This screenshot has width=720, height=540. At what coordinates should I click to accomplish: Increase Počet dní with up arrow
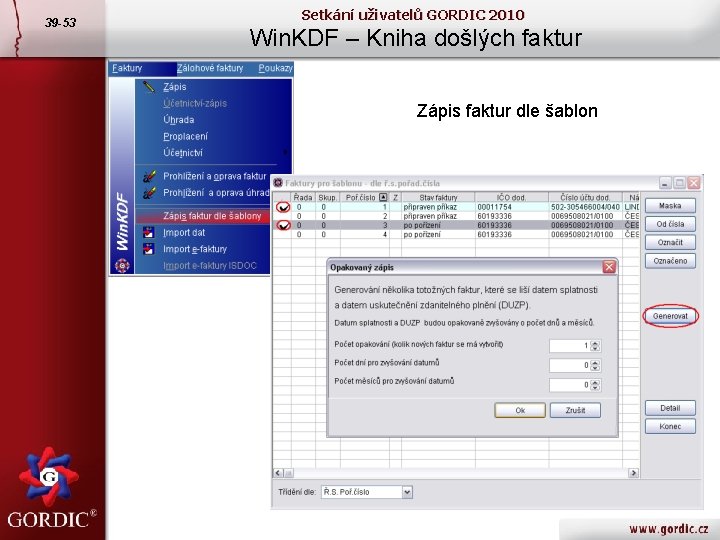point(595,363)
